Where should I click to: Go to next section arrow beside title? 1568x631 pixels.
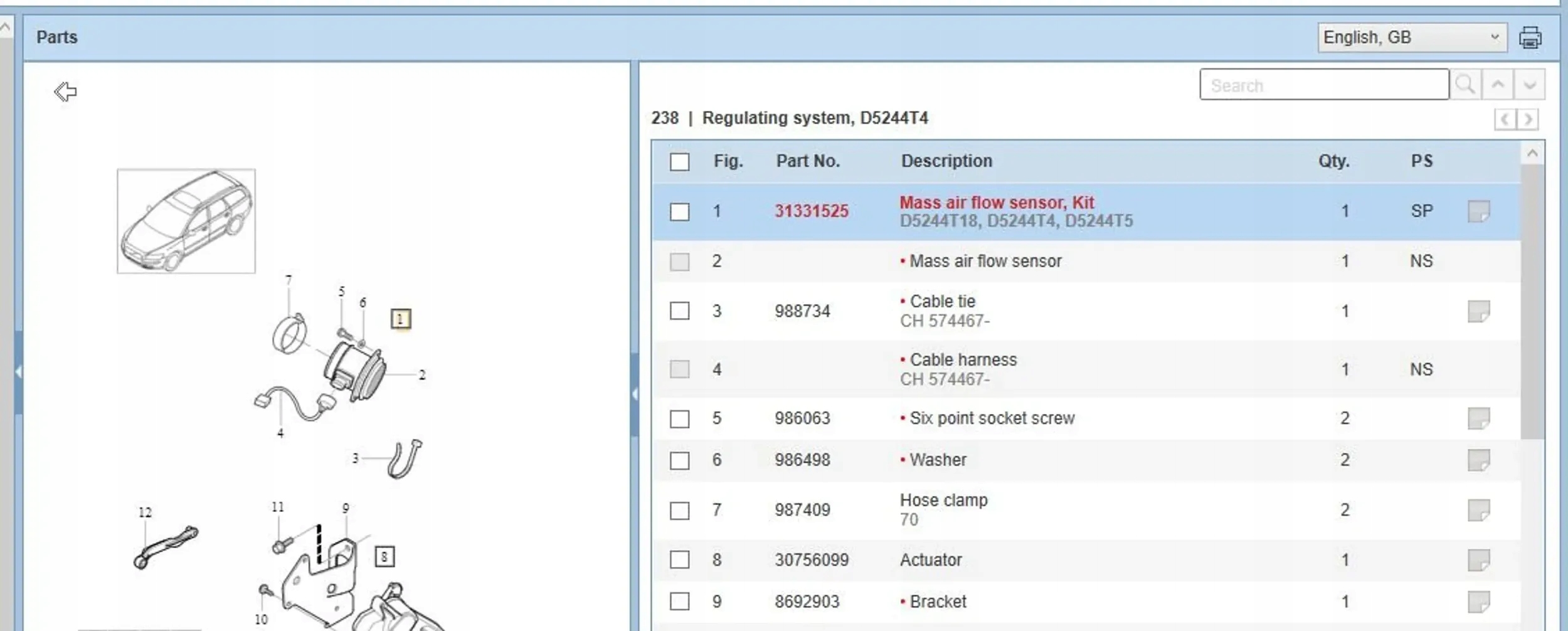1528,119
